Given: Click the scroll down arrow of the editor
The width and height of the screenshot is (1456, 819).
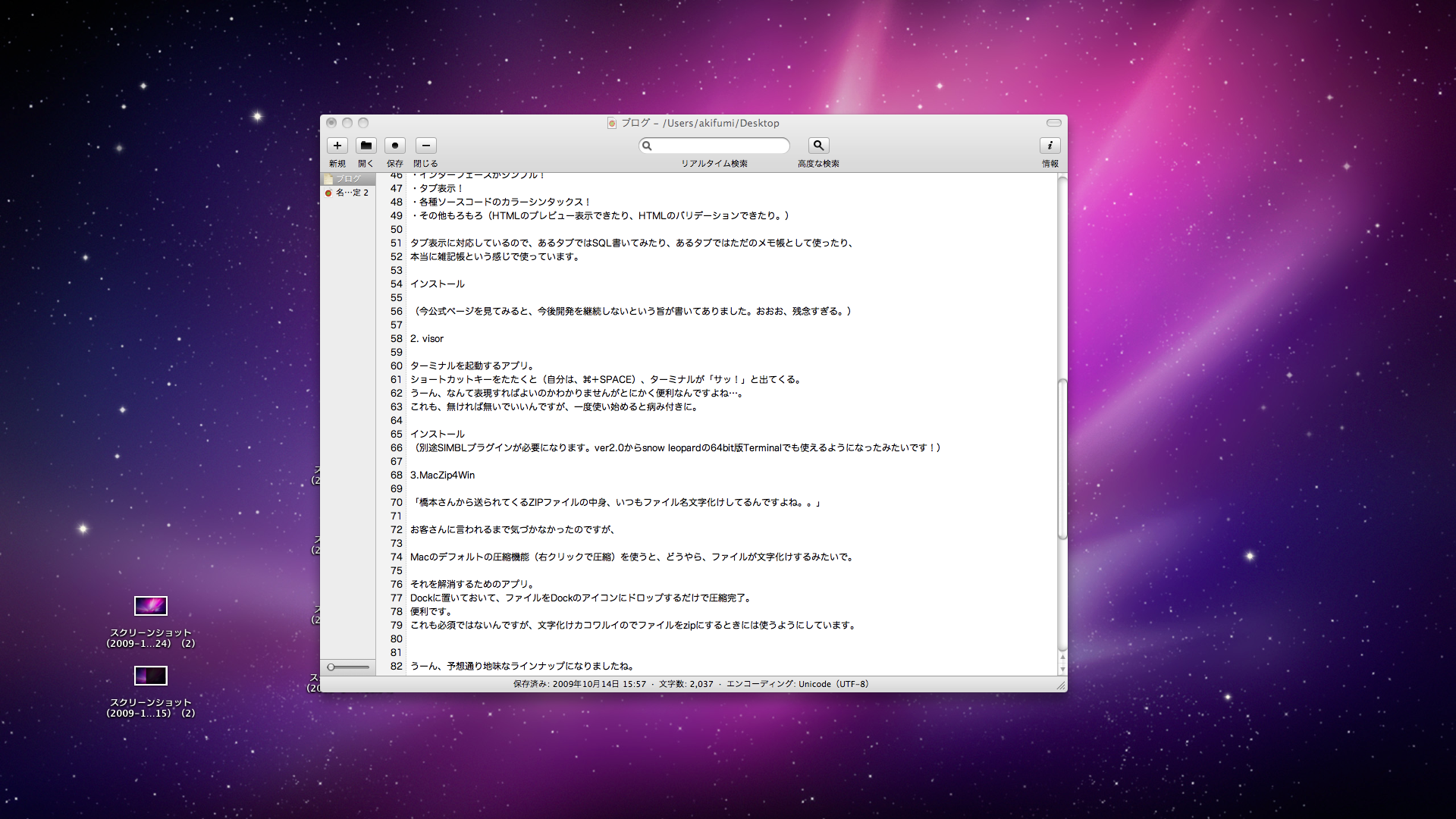Looking at the screenshot, I should (x=1062, y=670).
